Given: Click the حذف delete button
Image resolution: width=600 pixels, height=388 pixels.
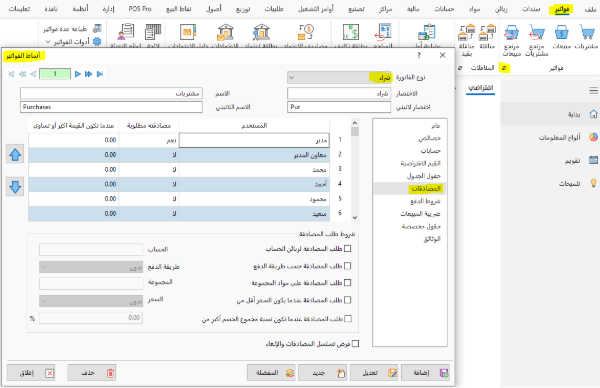Looking at the screenshot, I should point(92,372).
